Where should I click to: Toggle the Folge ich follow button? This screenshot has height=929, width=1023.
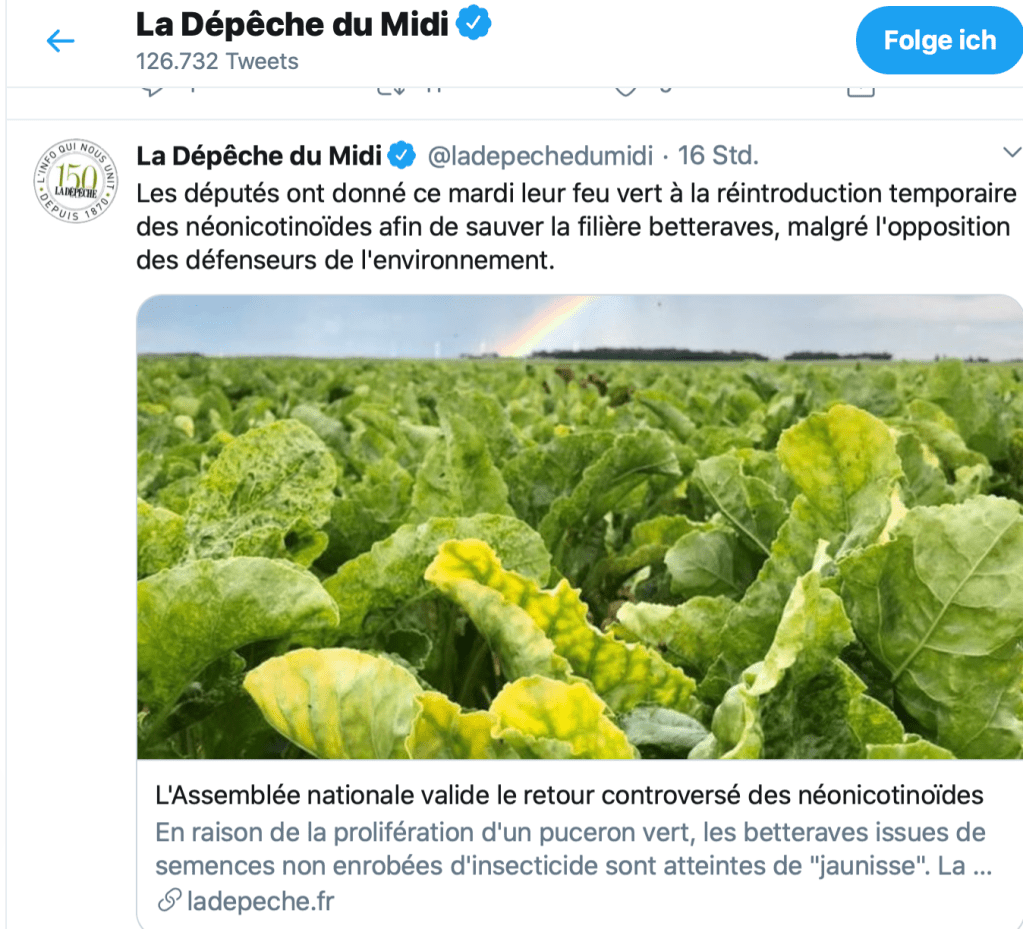[938, 41]
